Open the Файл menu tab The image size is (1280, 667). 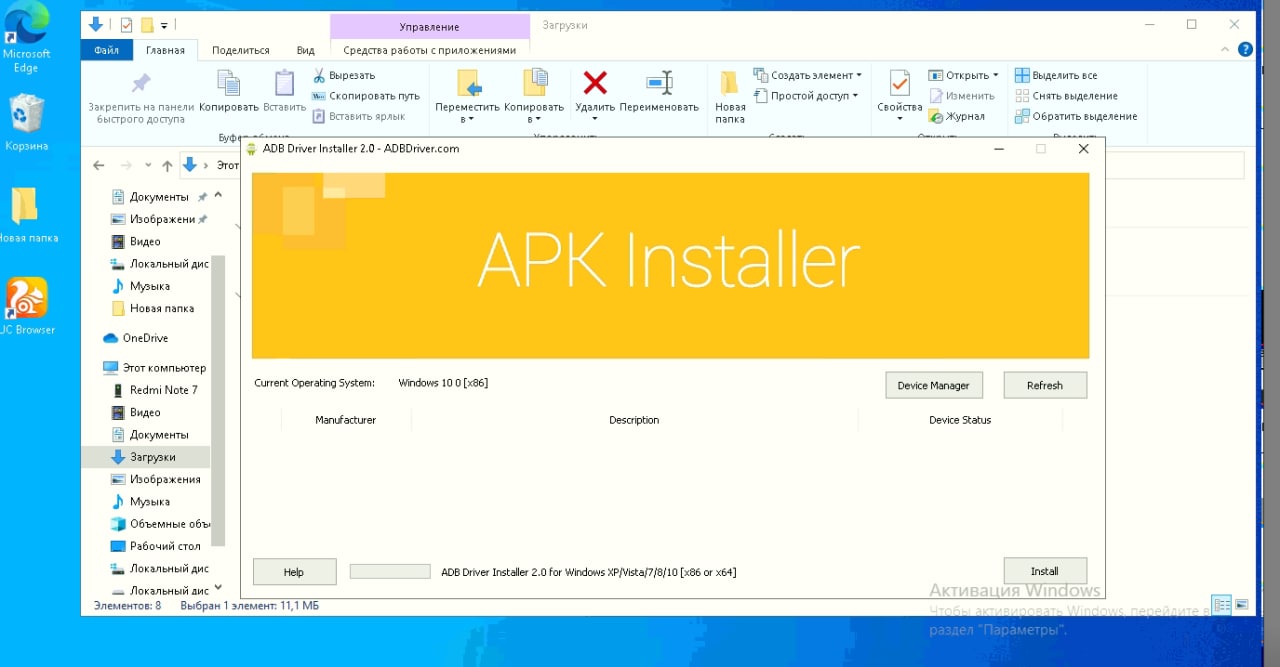tap(106, 50)
